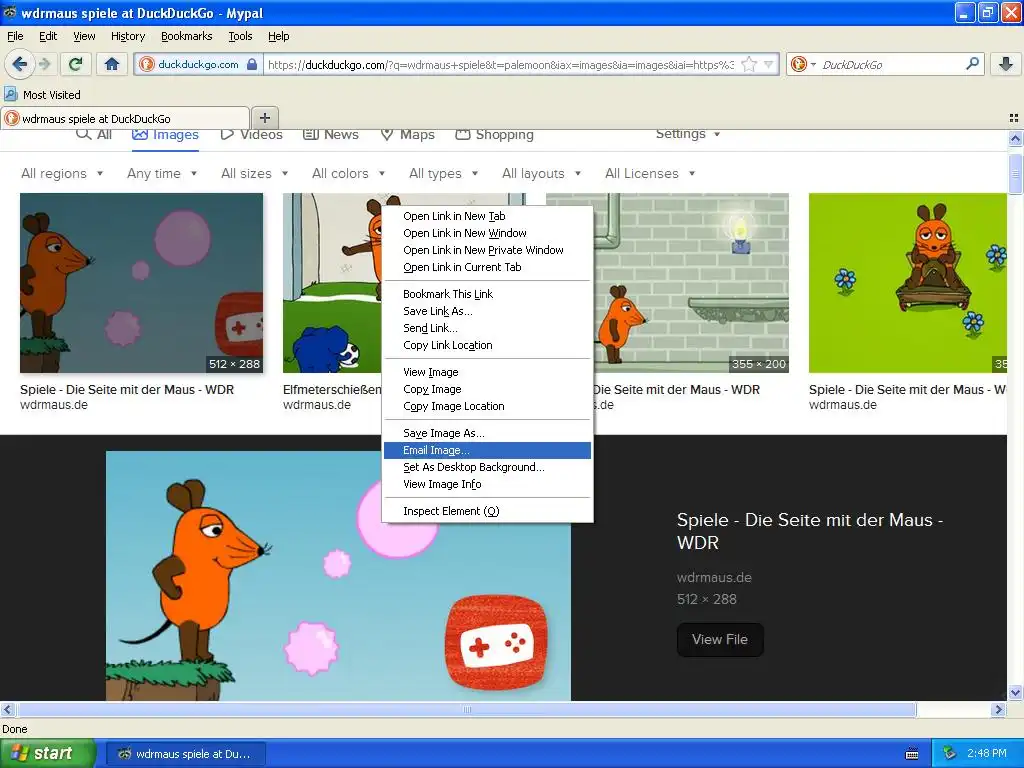The height and width of the screenshot is (768, 1024).
Task: Choose Inspect Element (Q)
Action: [487, 511]
